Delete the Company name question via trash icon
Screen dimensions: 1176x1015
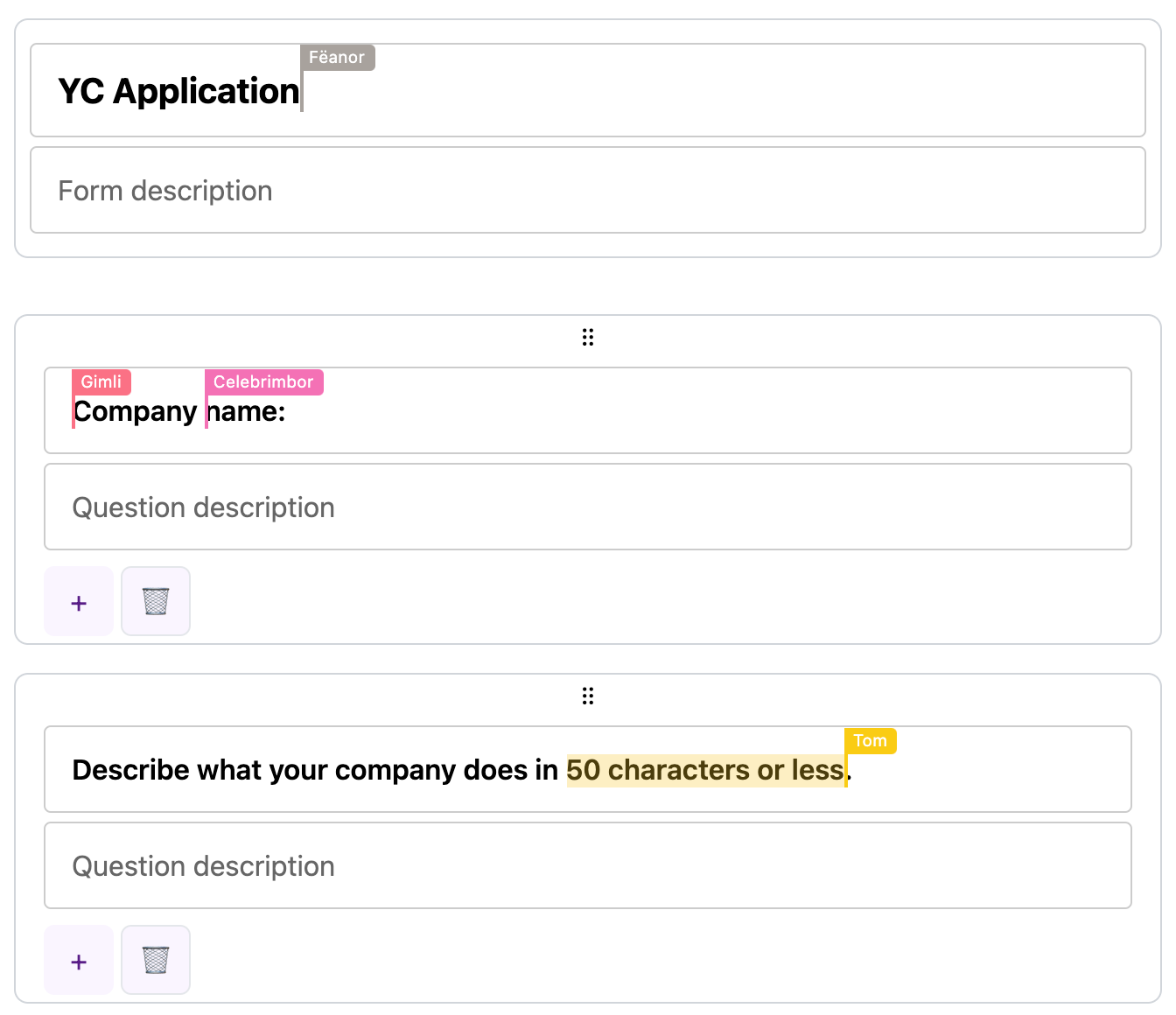pos(156,601)
